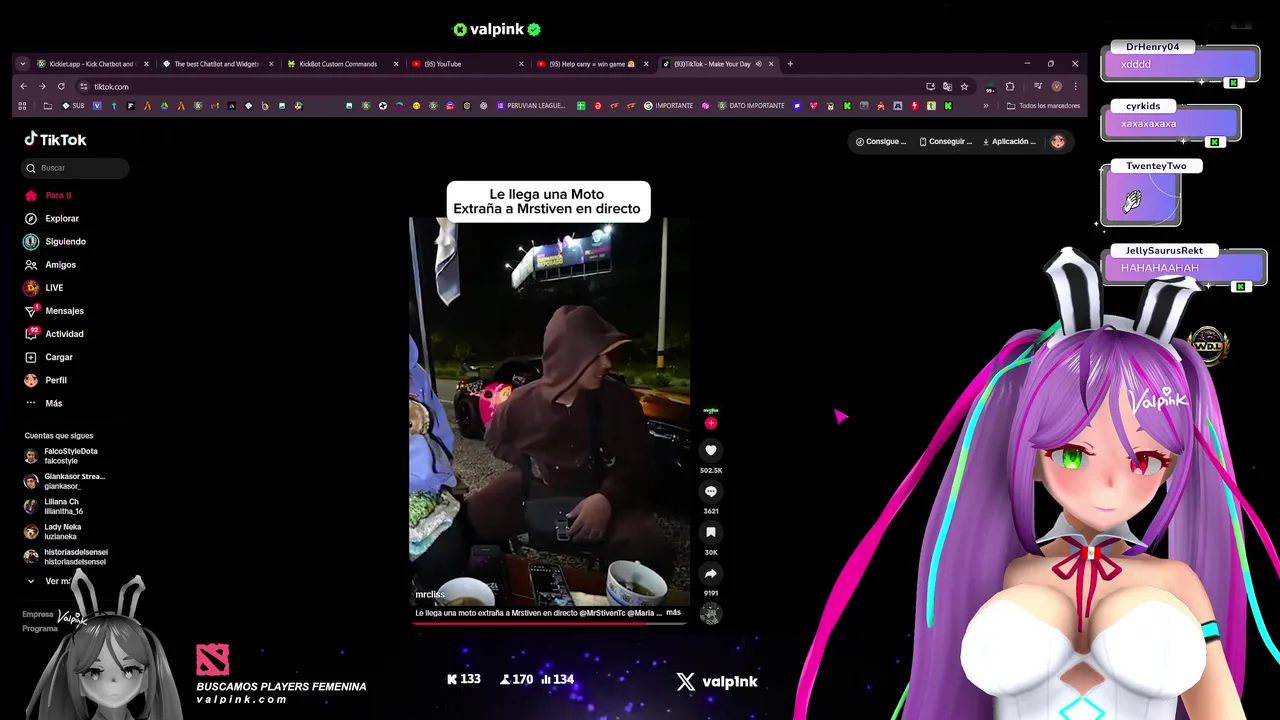The height and width of the screenshot is (720, 1280).
Task: Open Todos los marcadores folder
Action: click(x=1043, y=106)
